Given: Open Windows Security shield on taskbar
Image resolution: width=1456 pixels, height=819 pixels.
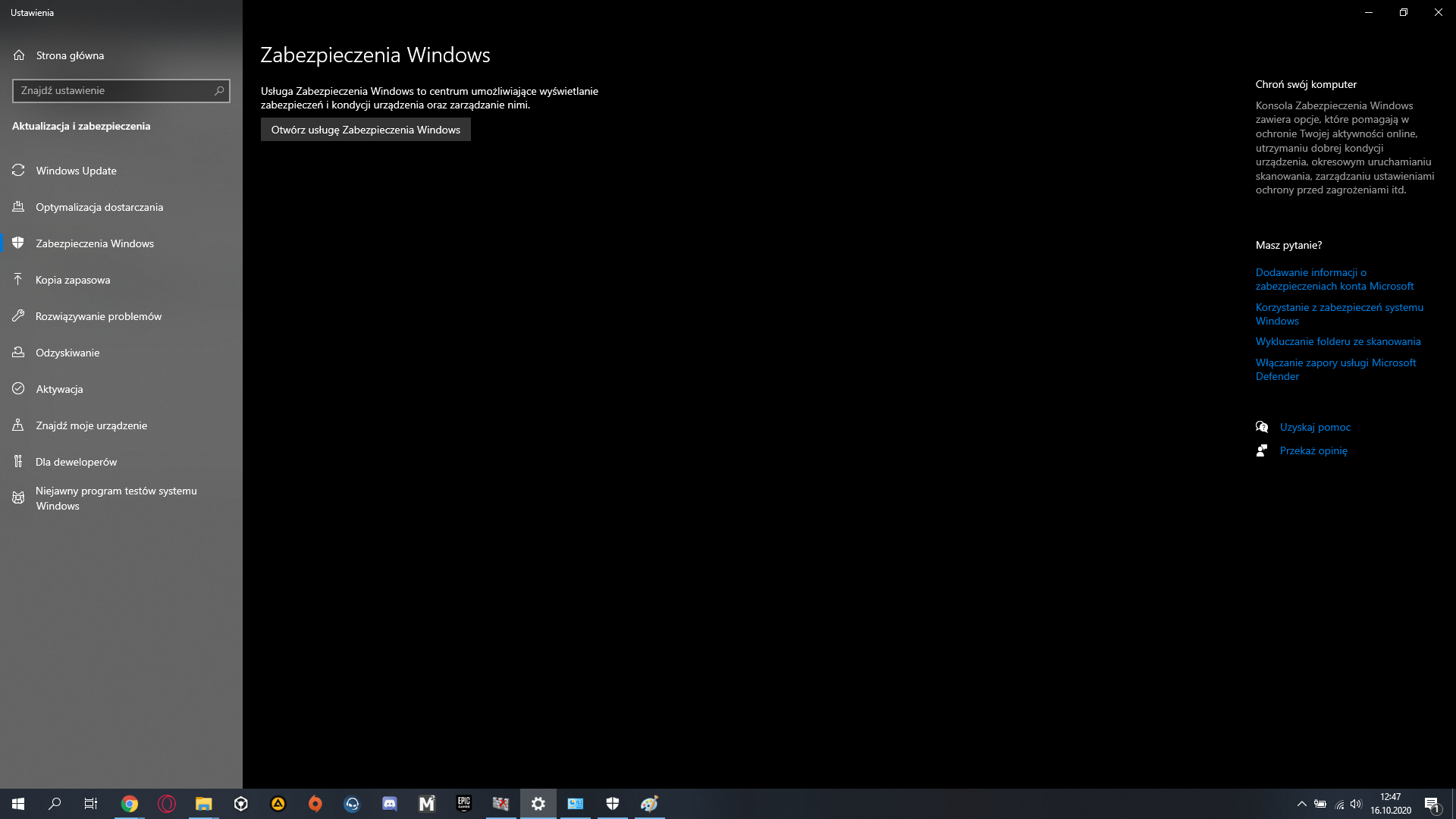Looking at the screenshot, I should pos(613,804).
